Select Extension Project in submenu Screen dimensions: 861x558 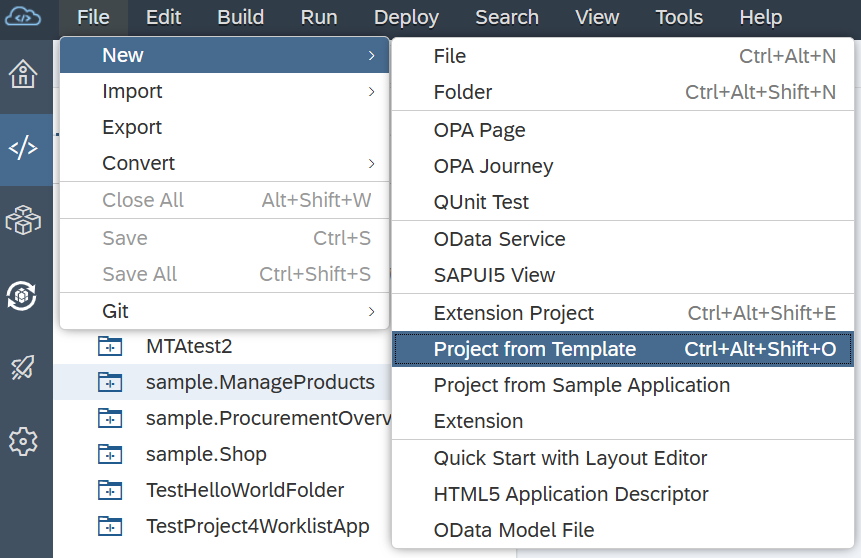[623, 313]
